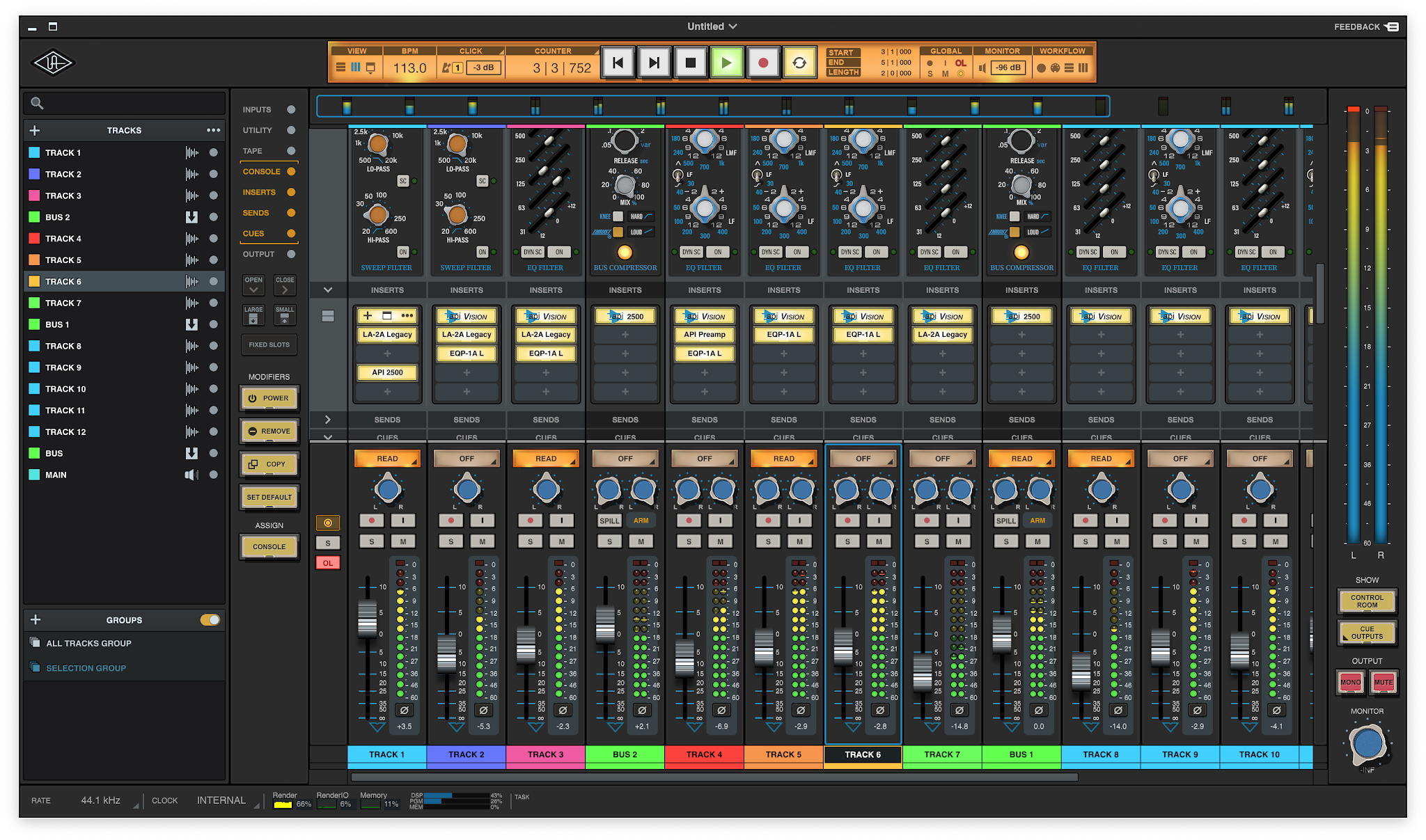Screen dimensions: 1426x840
Task: Select the mixer view icon in VIEW
Action: coord(356,68)
